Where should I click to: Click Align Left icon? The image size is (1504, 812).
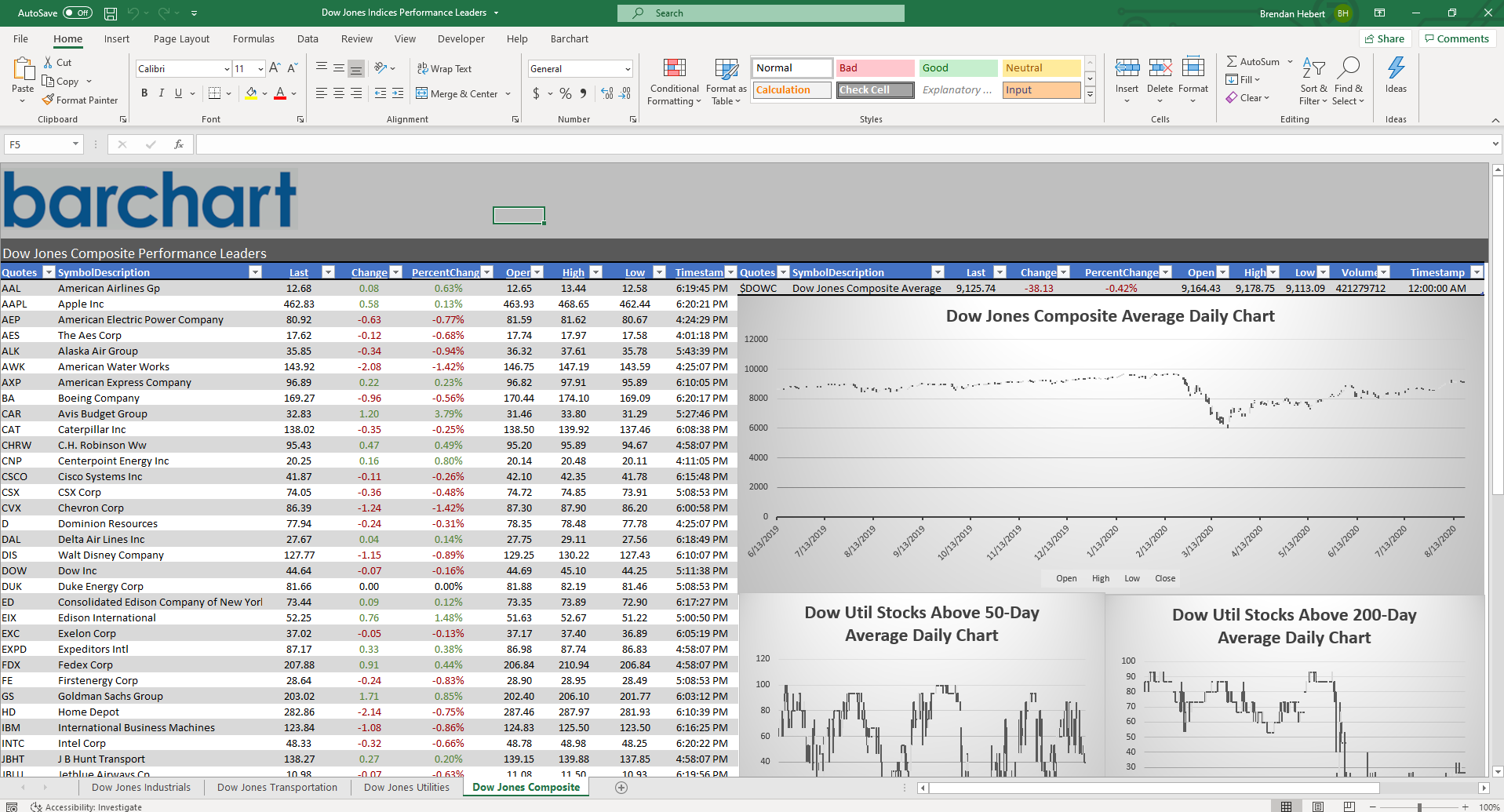[x=322, y=93]
